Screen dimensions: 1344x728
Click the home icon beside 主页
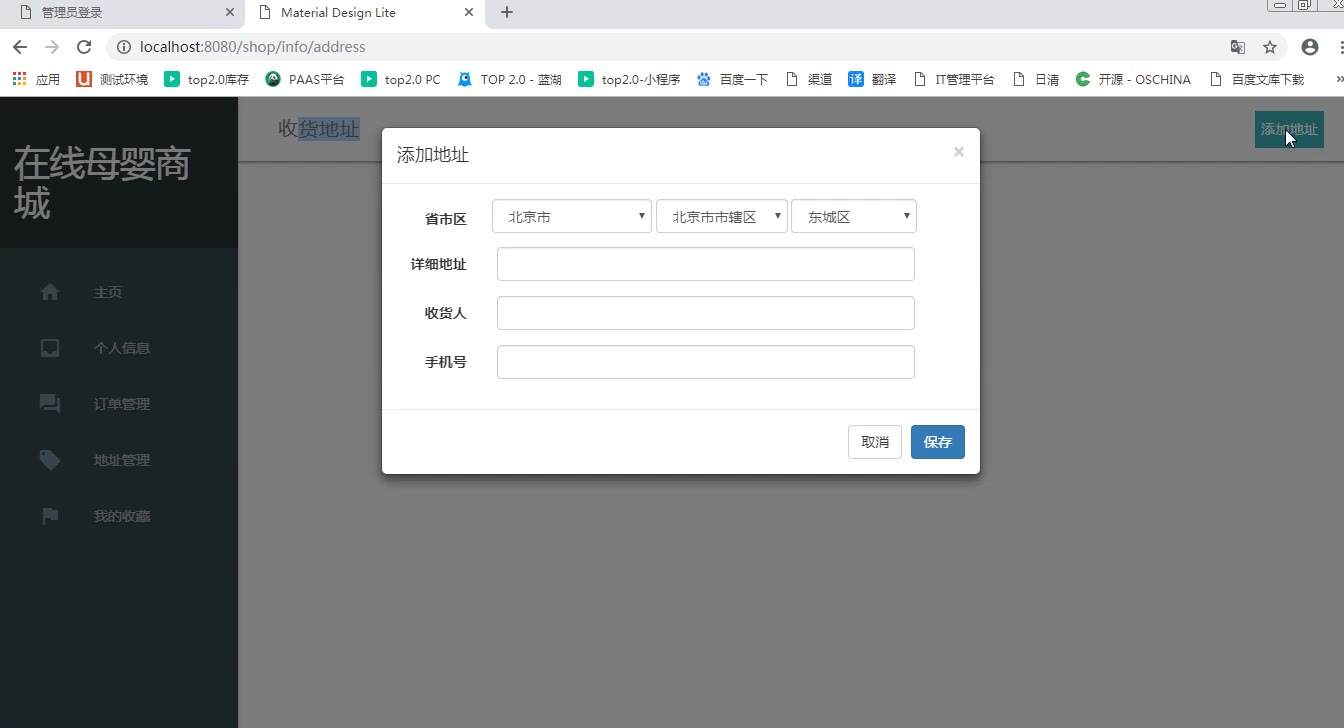[50, 292]
